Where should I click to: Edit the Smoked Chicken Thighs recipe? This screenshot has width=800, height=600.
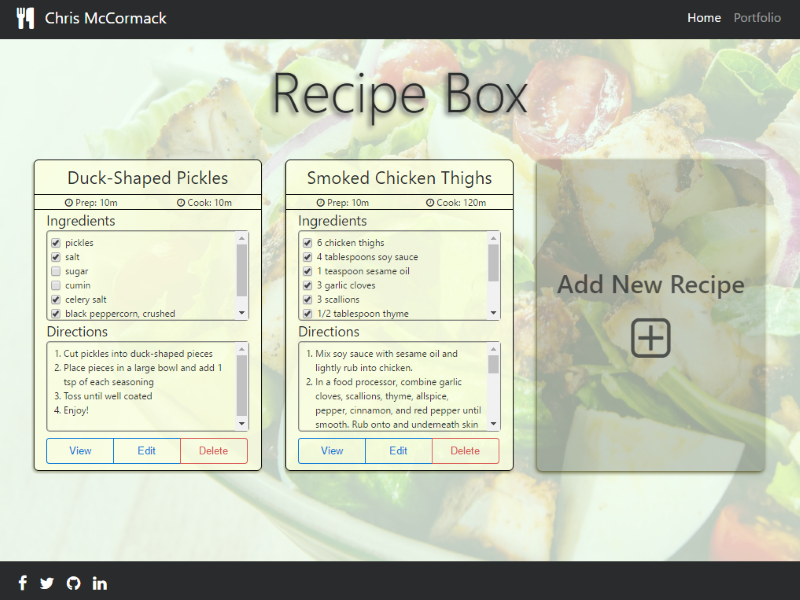(x=398, y=451)
